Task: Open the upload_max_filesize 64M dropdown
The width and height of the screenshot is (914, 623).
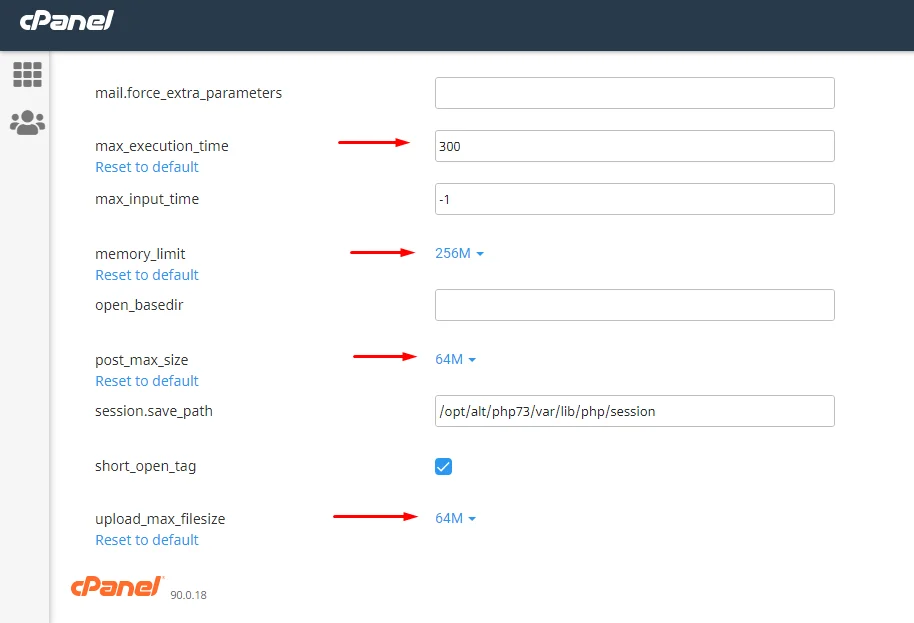Action: tap(455, 519)
